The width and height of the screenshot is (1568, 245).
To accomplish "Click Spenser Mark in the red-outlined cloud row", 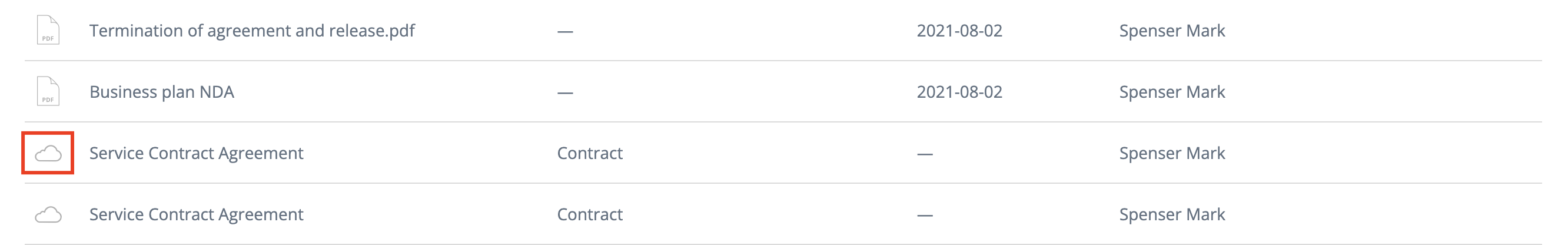I will [x=1172, y=153].
